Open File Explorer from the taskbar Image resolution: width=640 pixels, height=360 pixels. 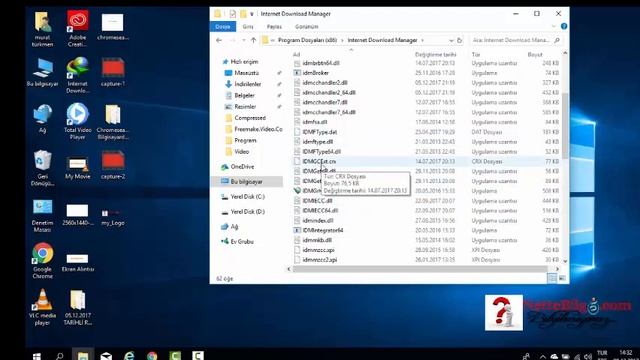point(83,356)
